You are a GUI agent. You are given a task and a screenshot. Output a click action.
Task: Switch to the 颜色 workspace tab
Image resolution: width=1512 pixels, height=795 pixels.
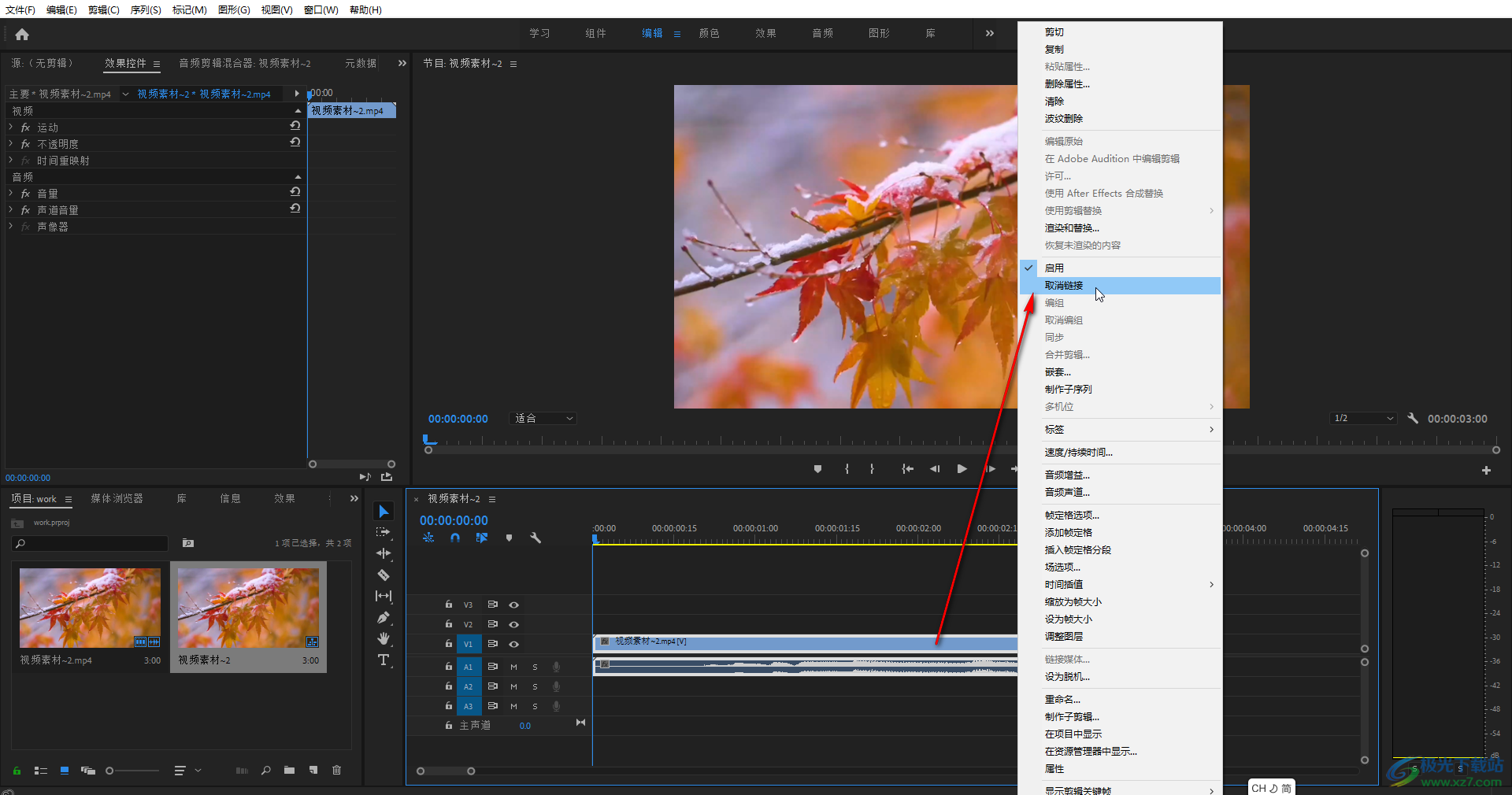[x=710, y=33]
